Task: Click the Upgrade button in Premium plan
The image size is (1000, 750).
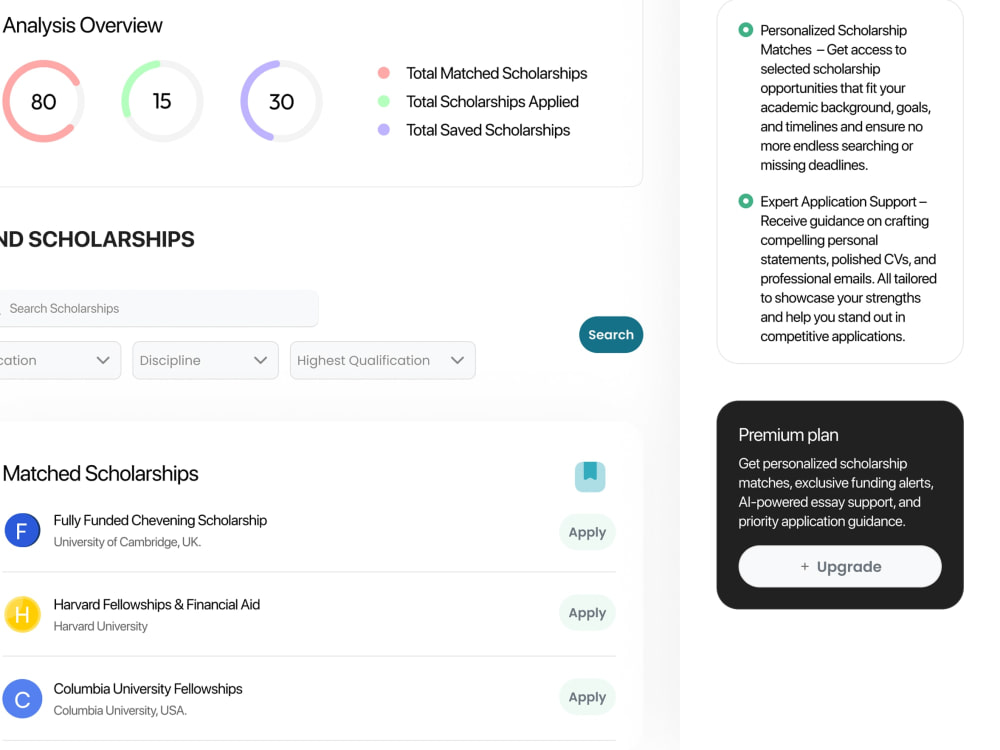Action: pos(840,566)
